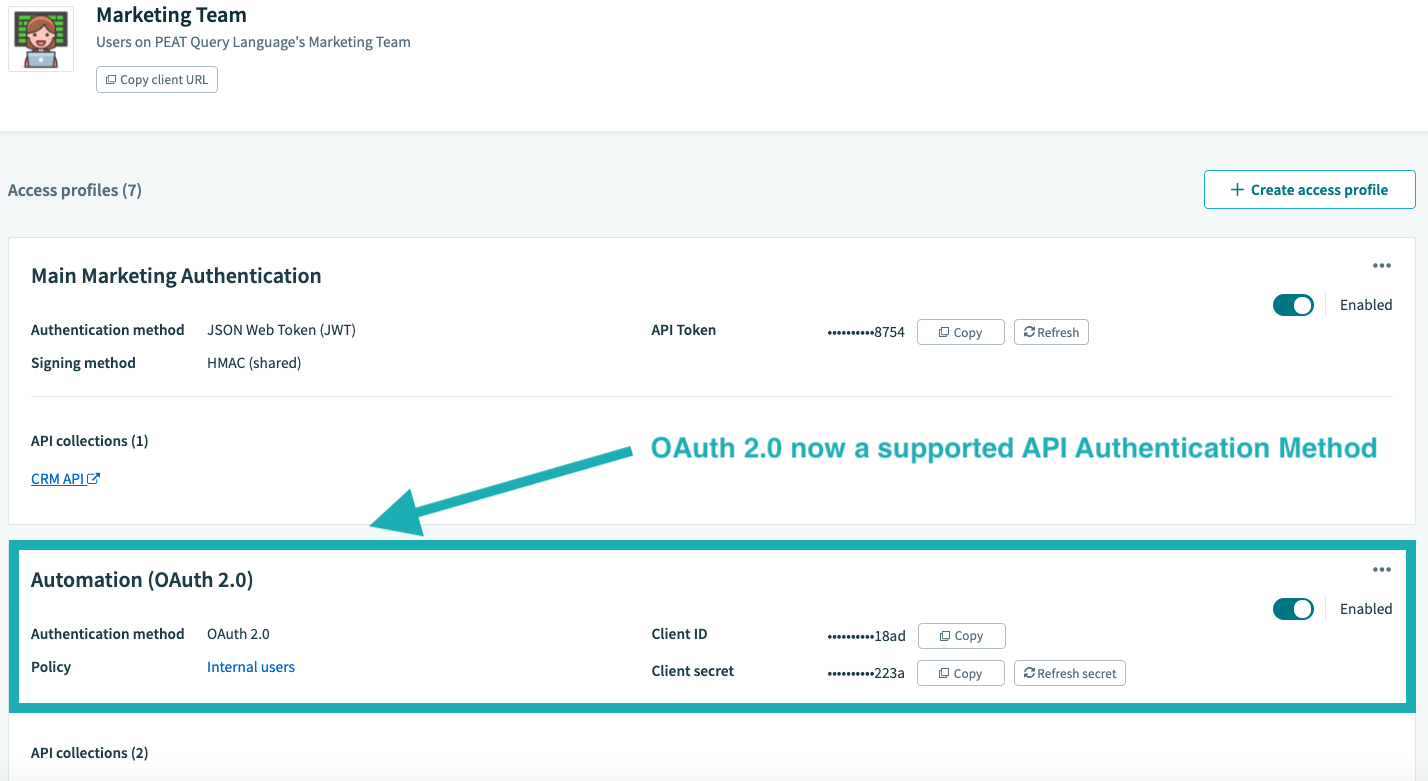Refresh the API Token
Viewport: 1428px width, 781px height.
click(1051, 332)
